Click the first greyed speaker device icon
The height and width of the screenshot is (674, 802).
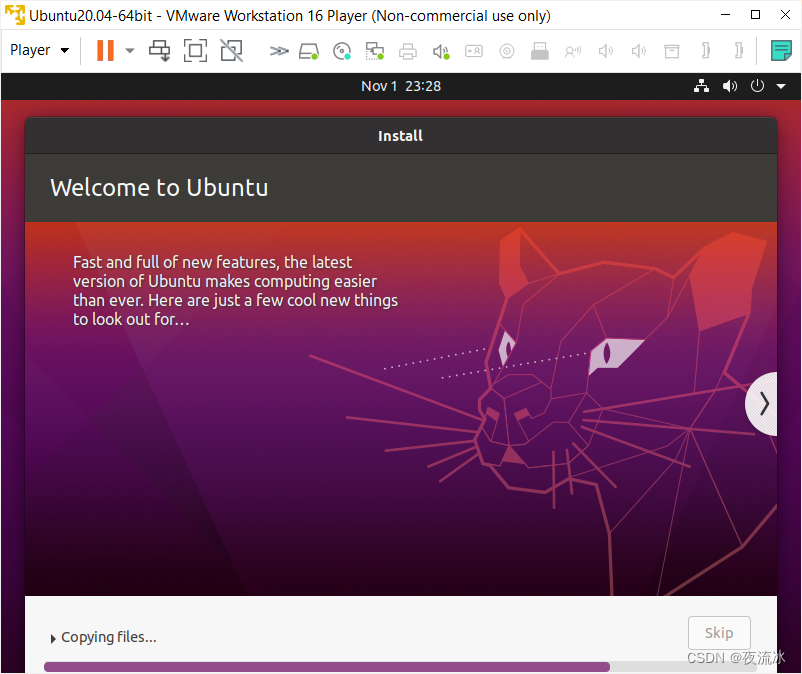coord(606,51)
